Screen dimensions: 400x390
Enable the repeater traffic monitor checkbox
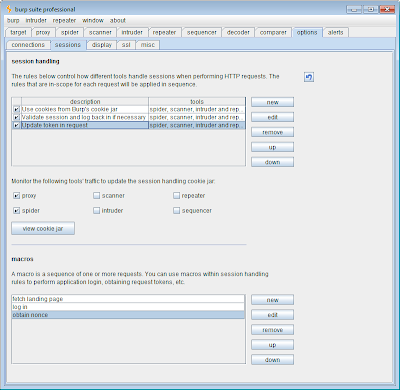[x=176, y=196]
